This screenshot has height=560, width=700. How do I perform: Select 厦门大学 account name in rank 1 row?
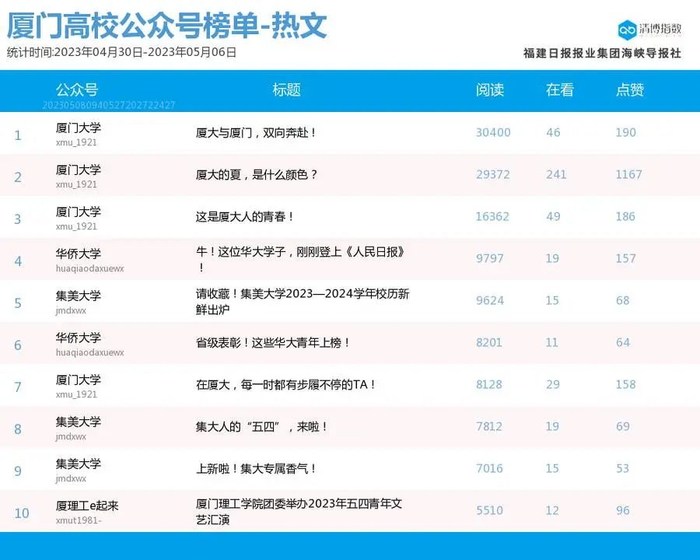point(78,128)
